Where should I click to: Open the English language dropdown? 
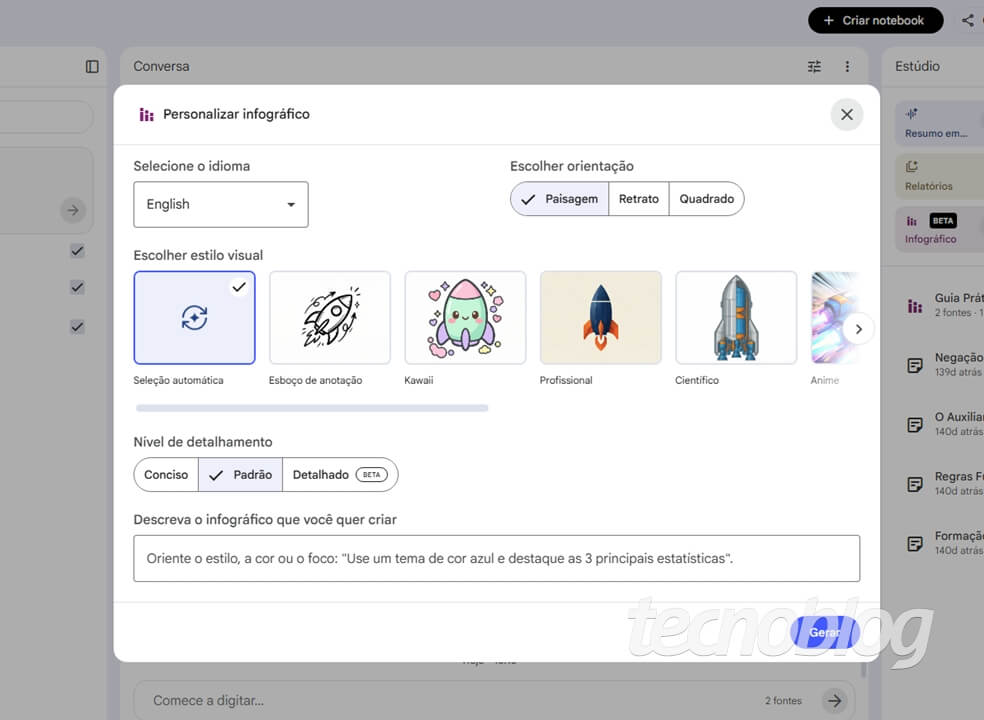(x=220, y=204)
